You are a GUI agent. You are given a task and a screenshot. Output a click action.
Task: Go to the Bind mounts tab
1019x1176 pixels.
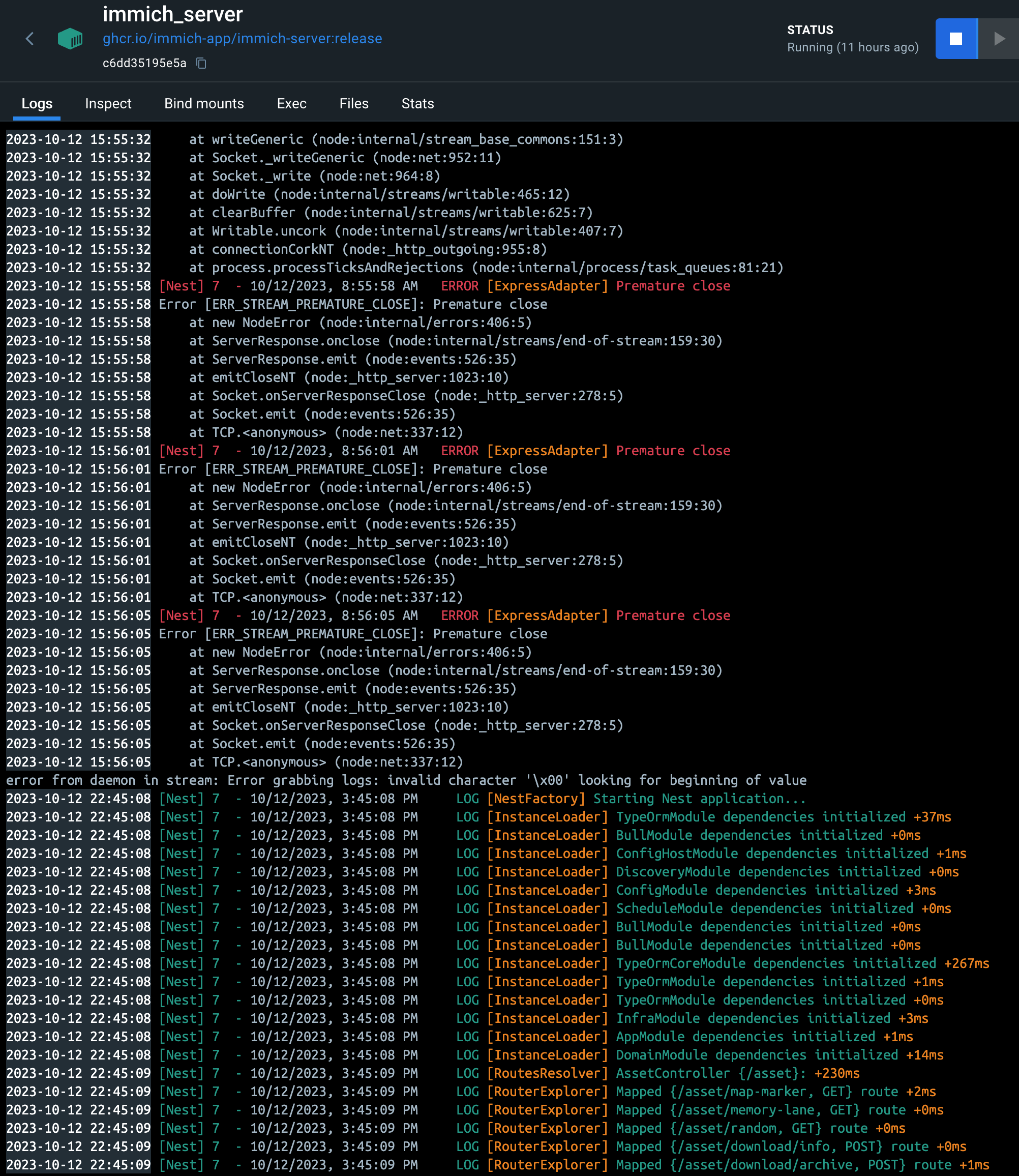pyautogui.click(x=203, y=104)
